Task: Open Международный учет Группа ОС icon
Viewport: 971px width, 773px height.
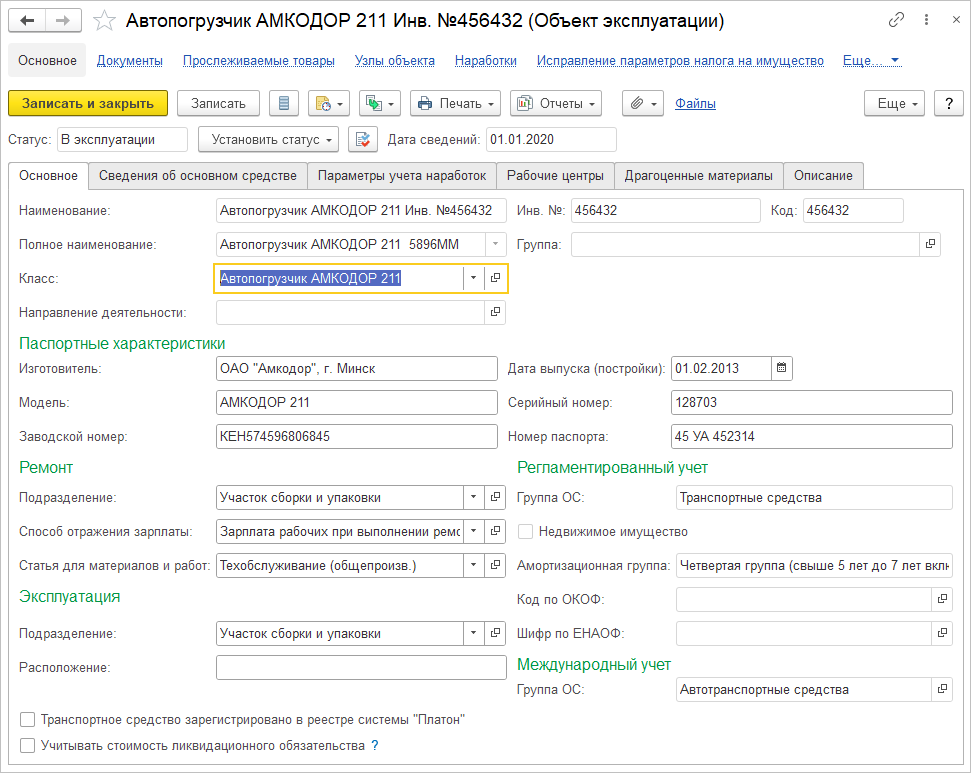Action: click(942, 689)
